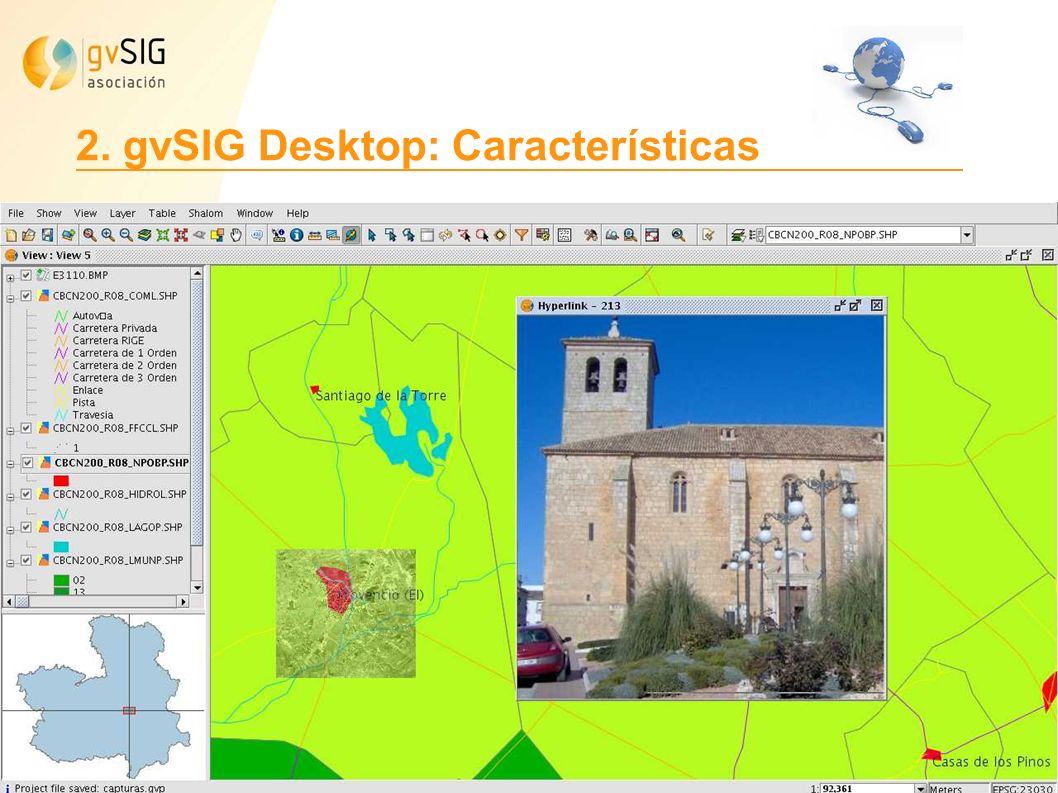Open the File menu
The width and height of the screenshot is (1058, 793).
pos(16,213)
